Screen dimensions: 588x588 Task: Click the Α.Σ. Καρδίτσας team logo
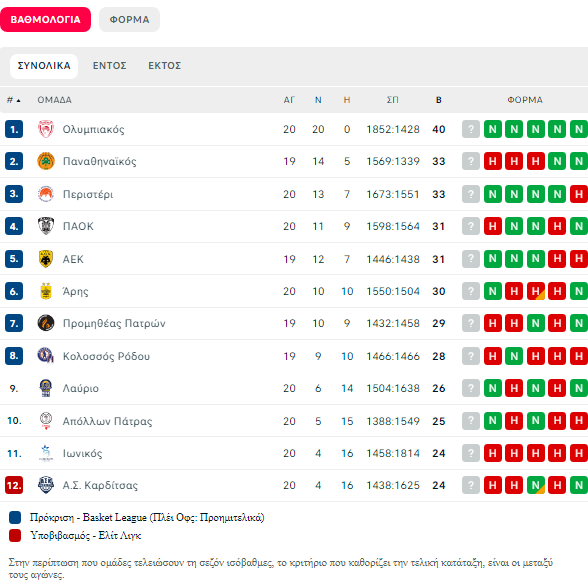(x=46, y=485)
